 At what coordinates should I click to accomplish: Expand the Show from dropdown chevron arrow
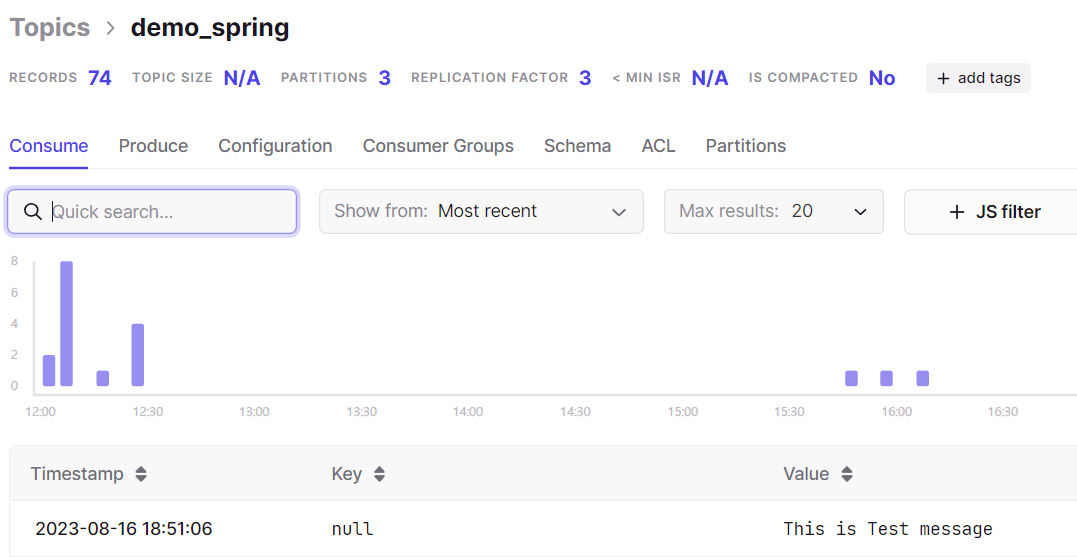(619, 212)
